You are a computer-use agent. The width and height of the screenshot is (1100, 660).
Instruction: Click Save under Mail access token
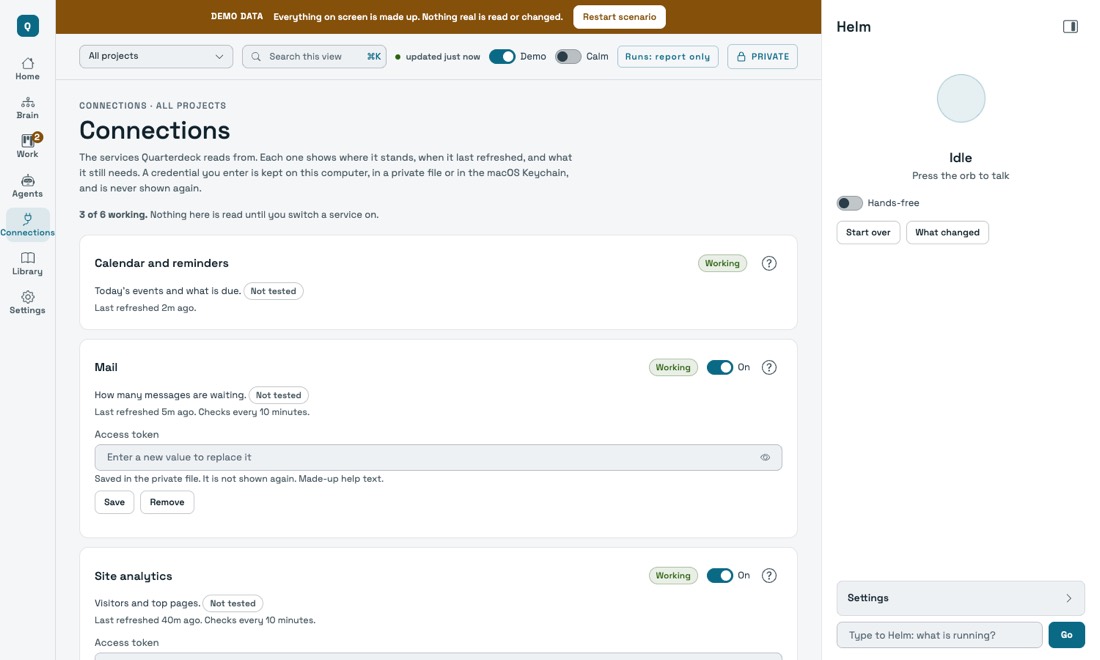[114, 502]
